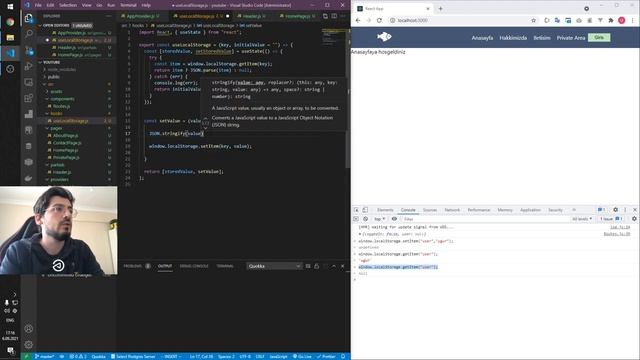This screenshot has height=360, width=640.
Task: Open the console settings gear in DevTools
Action: tap(634, 219)
